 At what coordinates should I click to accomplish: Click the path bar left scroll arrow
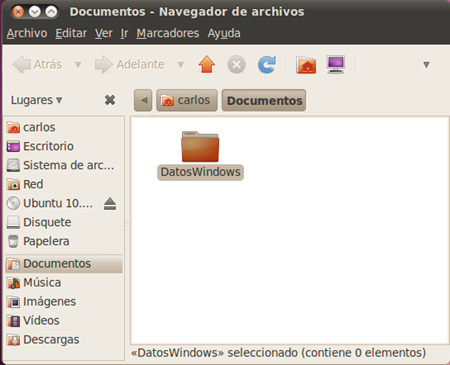143,100
